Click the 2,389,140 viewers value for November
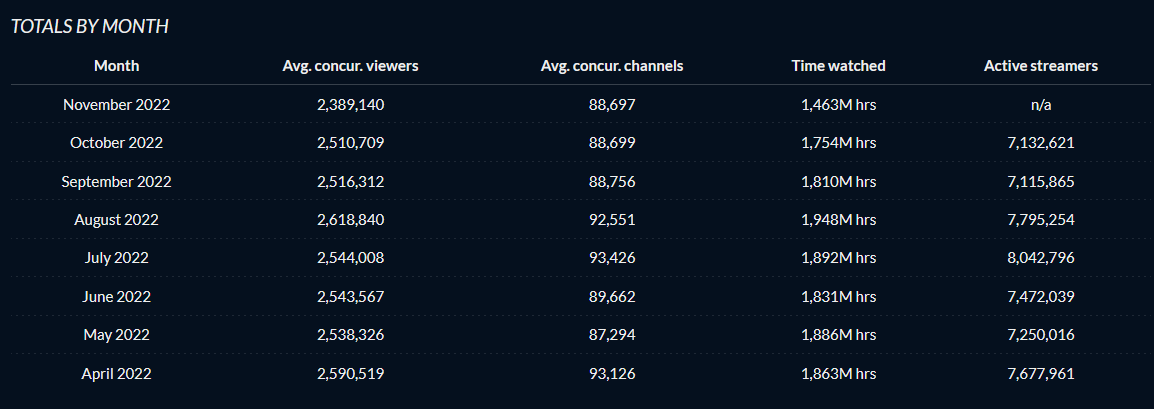The width and height of the screenshot is (1154, 409). click(350, 104)
